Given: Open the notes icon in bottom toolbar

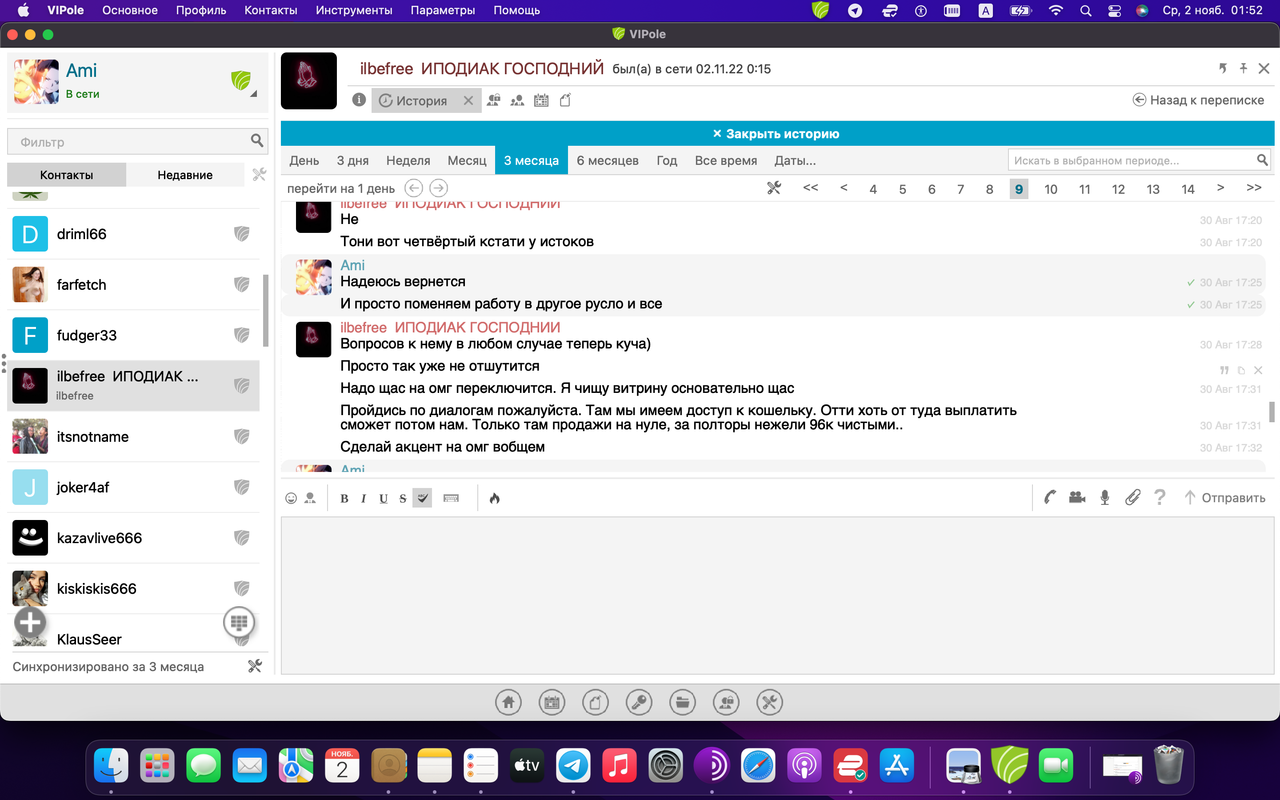Looking at the screenshot, I should pos(596,702).
